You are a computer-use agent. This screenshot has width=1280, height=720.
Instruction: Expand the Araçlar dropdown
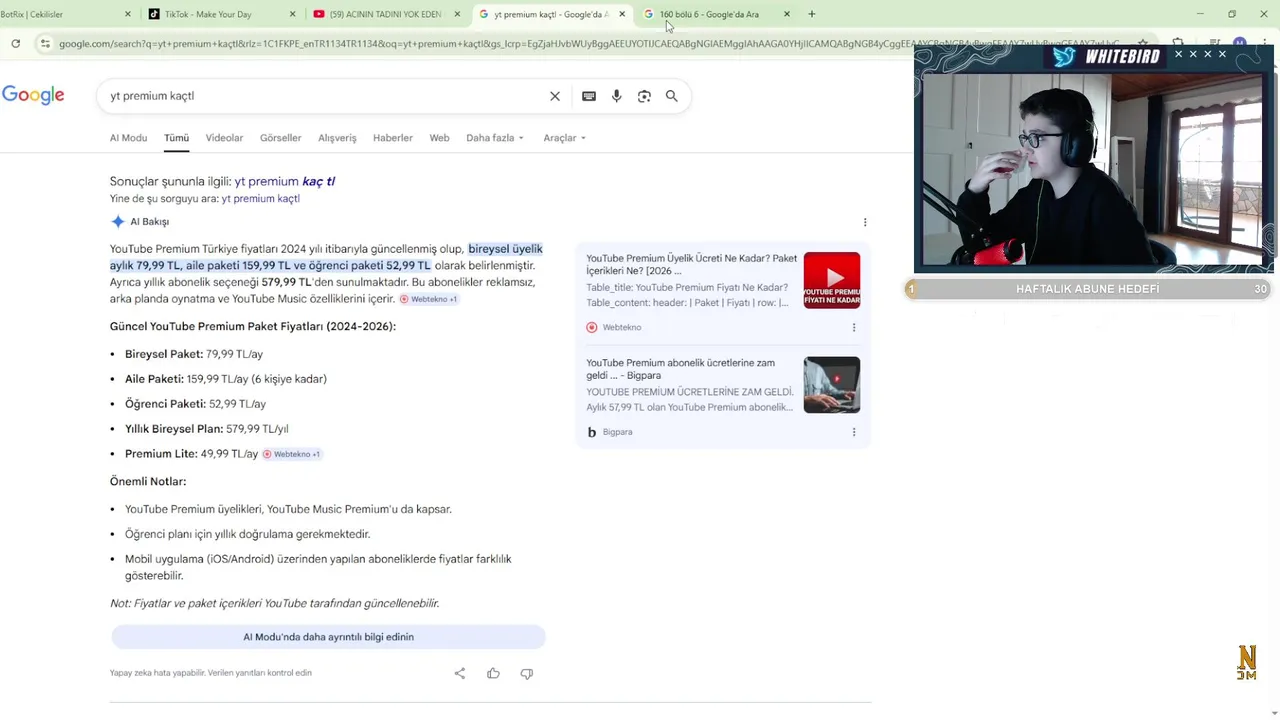(565, 138)
